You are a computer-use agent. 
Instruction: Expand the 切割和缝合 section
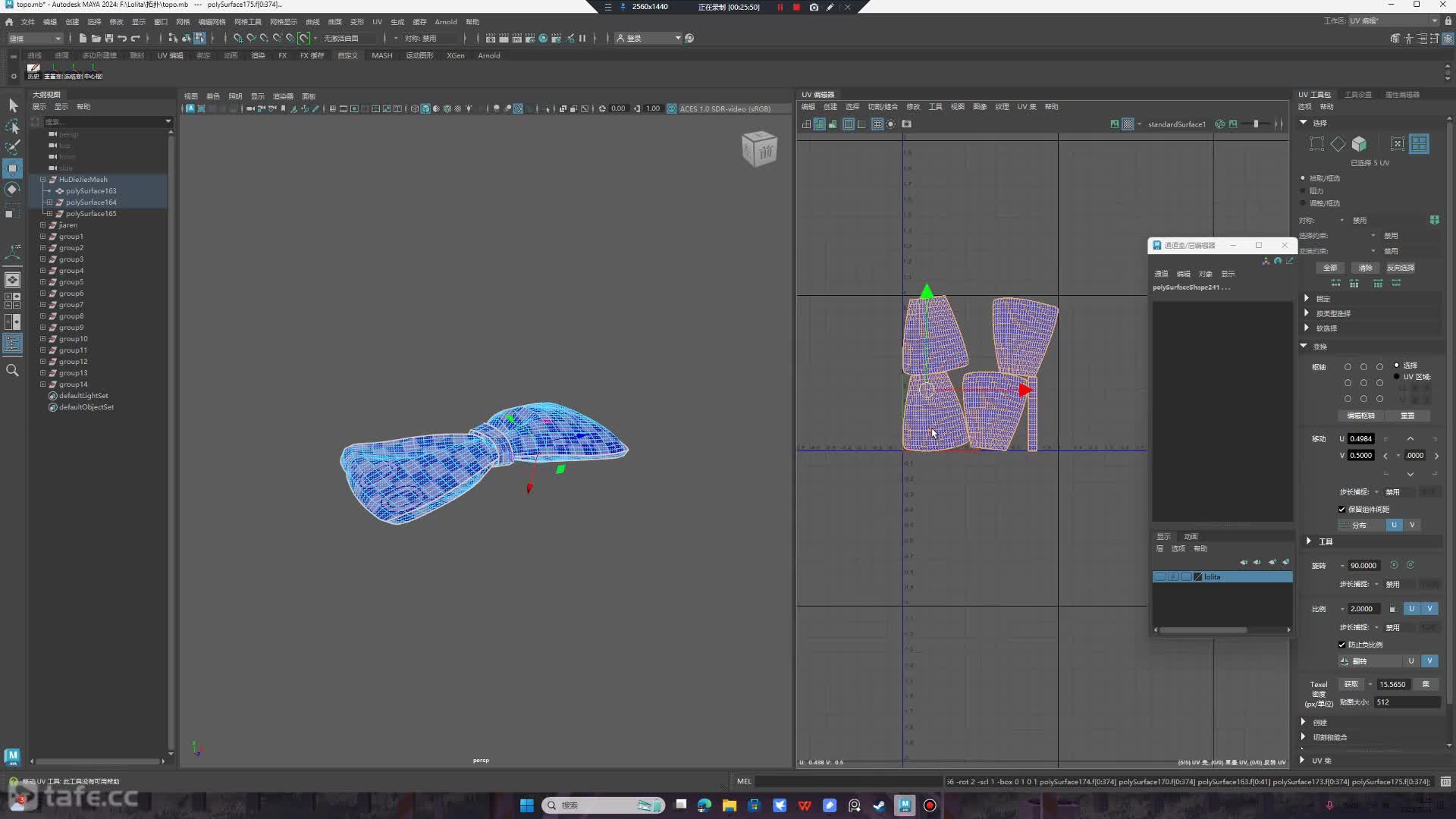tap(1304, 736)
